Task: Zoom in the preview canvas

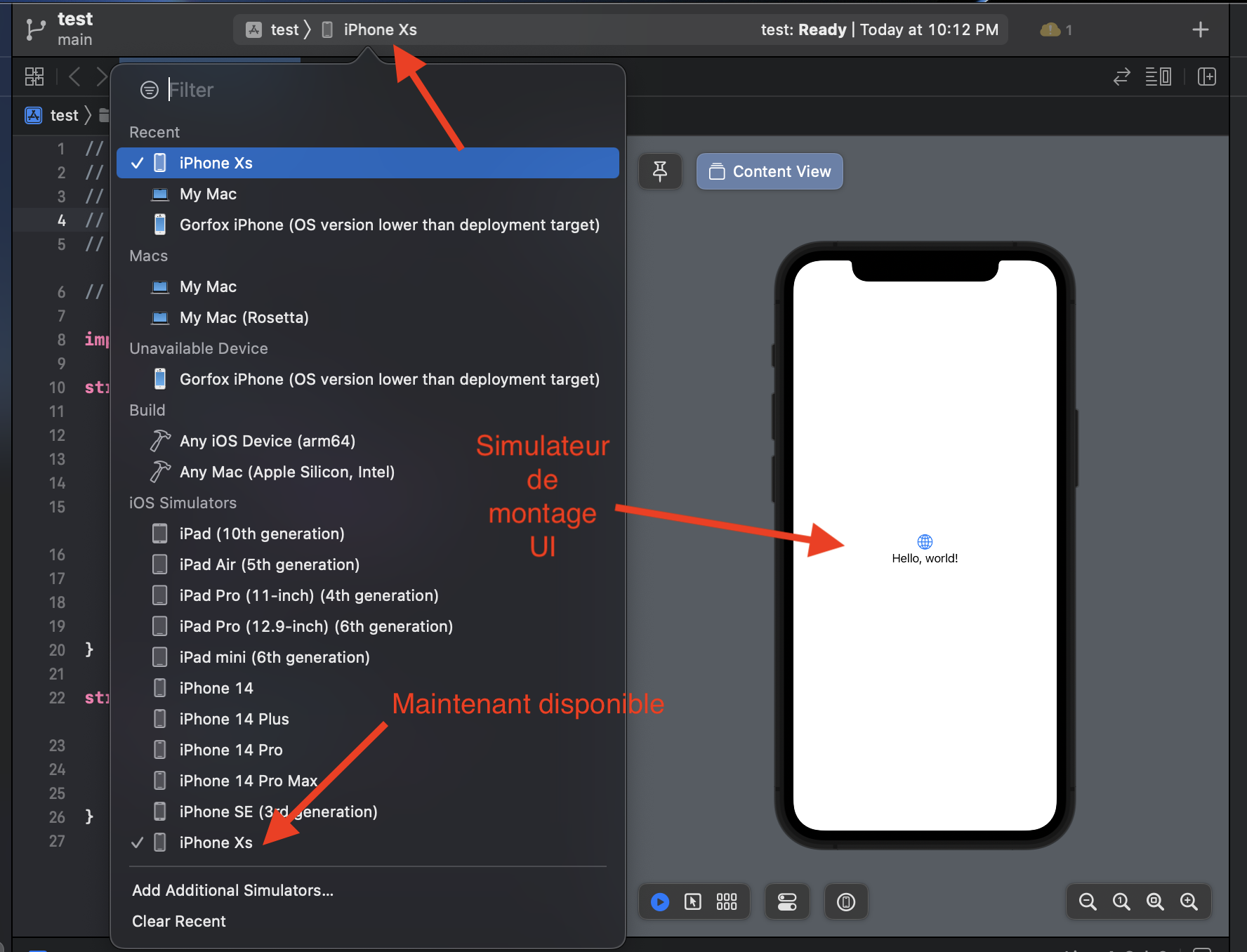Action: 1189,901
